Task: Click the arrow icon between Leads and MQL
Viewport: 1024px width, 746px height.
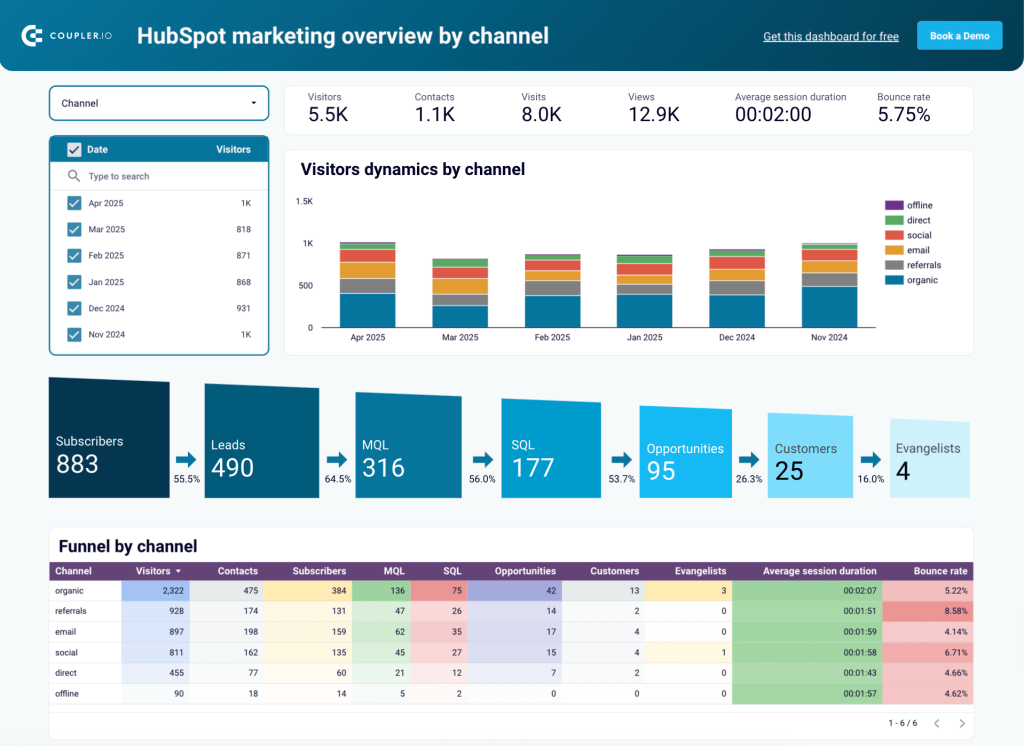Action: coord(337,459)
